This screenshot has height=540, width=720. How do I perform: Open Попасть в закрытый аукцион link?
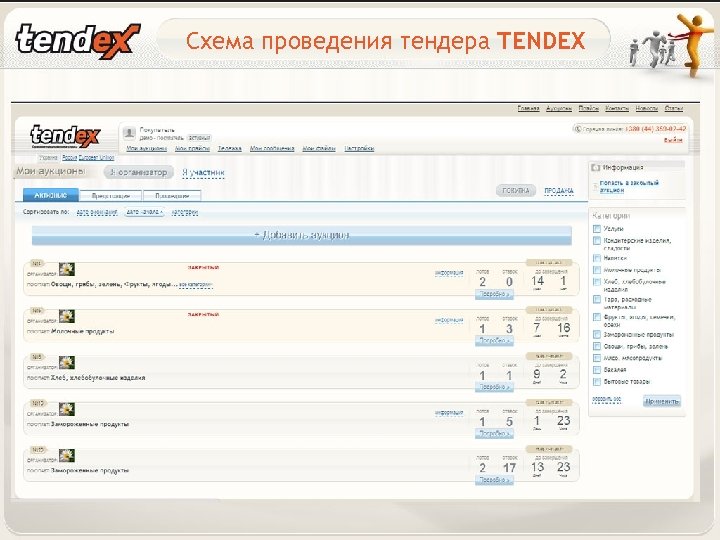tap(629, 186)
